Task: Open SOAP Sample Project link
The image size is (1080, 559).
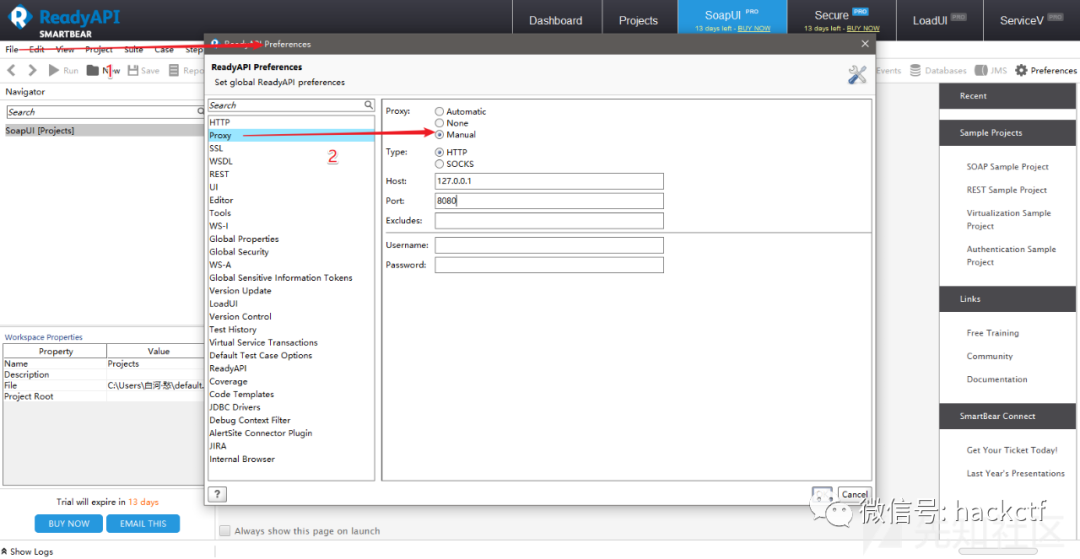Action: 1007,167
